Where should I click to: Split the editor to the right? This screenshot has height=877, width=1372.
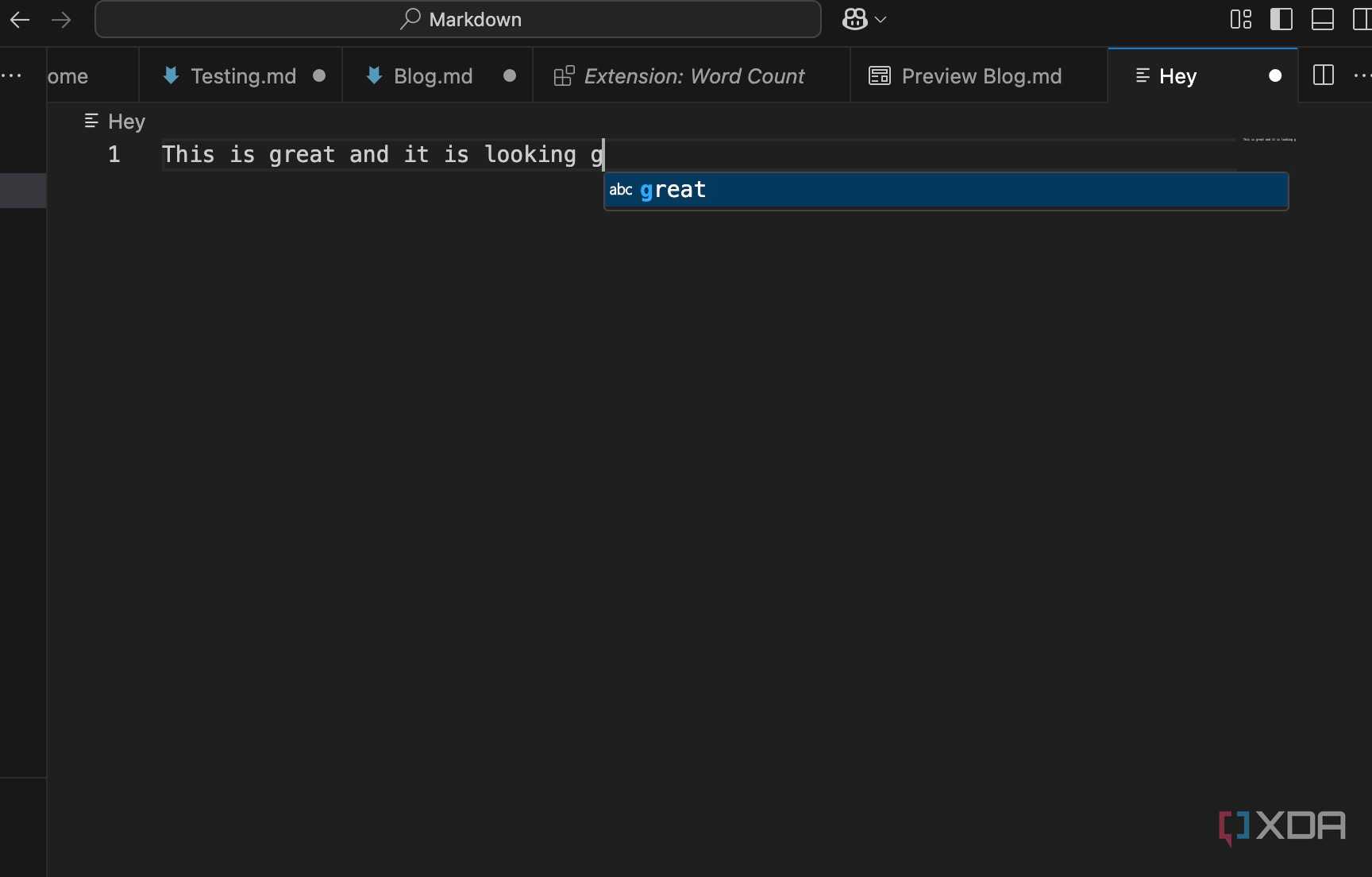point(1324,75)
